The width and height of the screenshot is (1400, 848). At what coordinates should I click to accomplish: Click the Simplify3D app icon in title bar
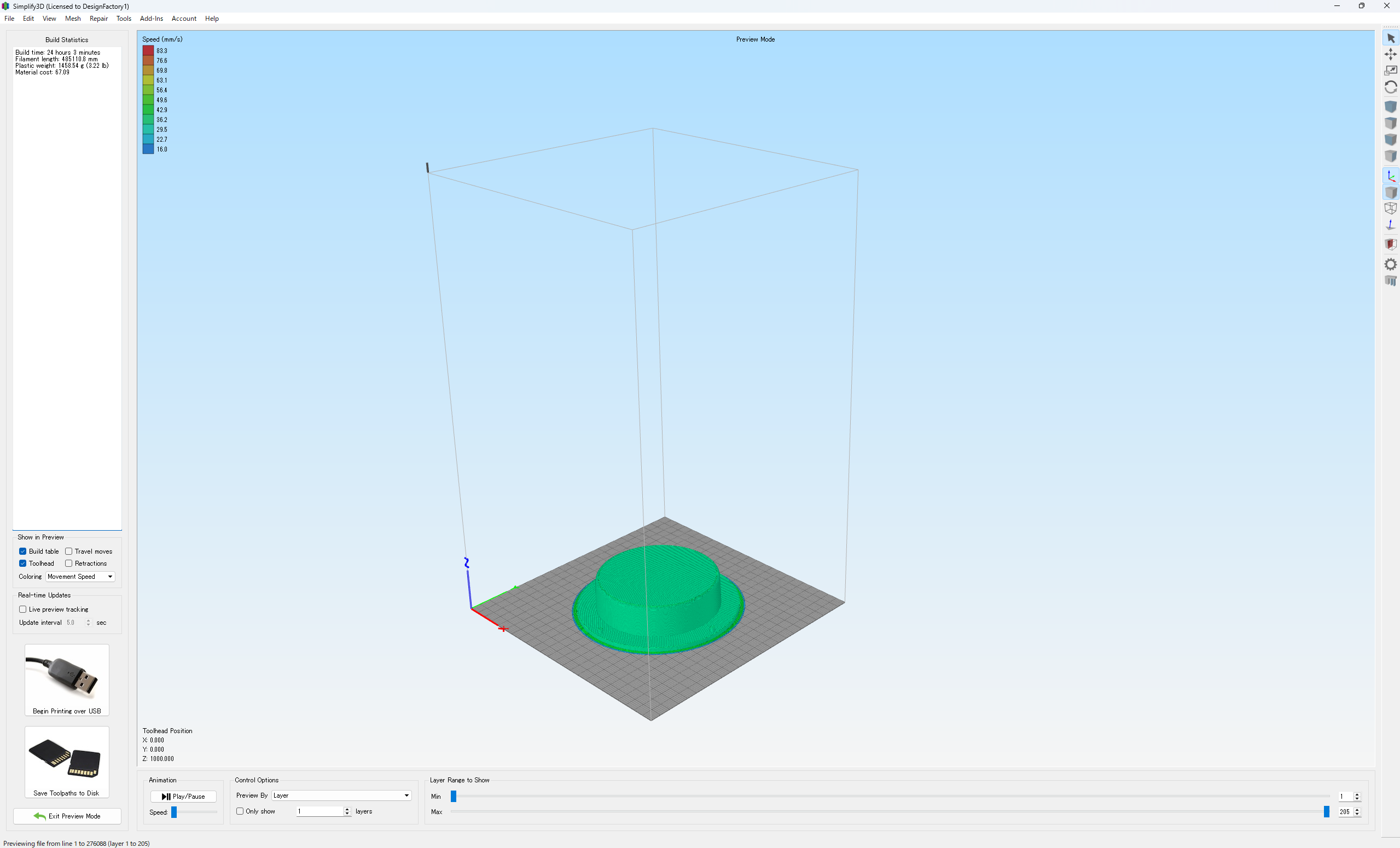[x=5, y=6]
